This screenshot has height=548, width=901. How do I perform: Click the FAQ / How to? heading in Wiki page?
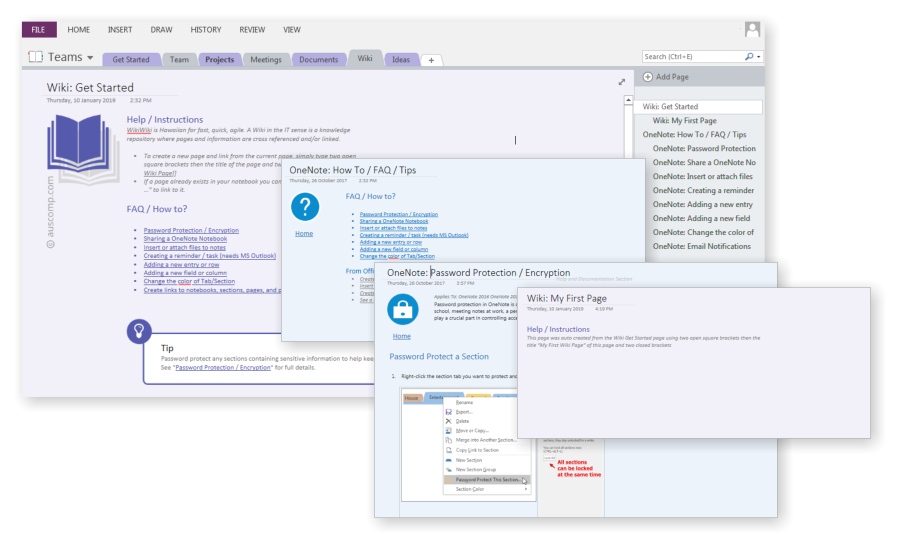coord(157,209)
